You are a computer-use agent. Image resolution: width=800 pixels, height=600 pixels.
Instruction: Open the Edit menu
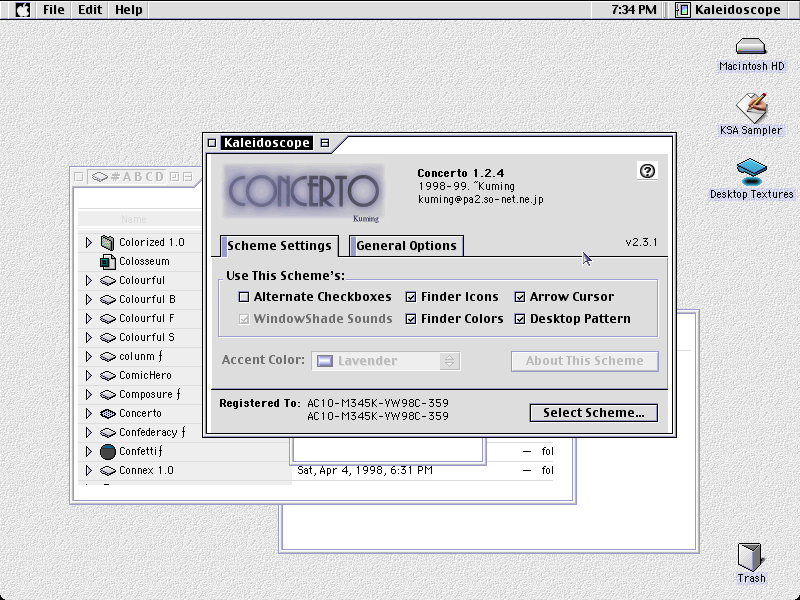pyautogui.click(x=90, y=10)
